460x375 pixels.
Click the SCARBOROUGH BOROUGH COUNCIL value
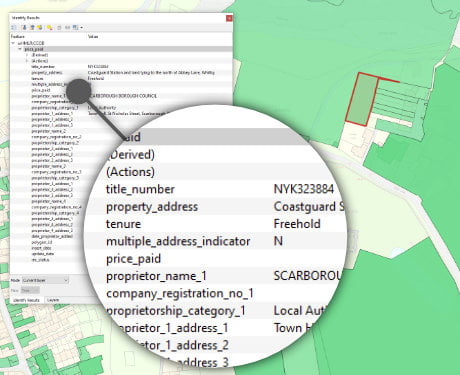pyautogui.click(x=122, y=96)
